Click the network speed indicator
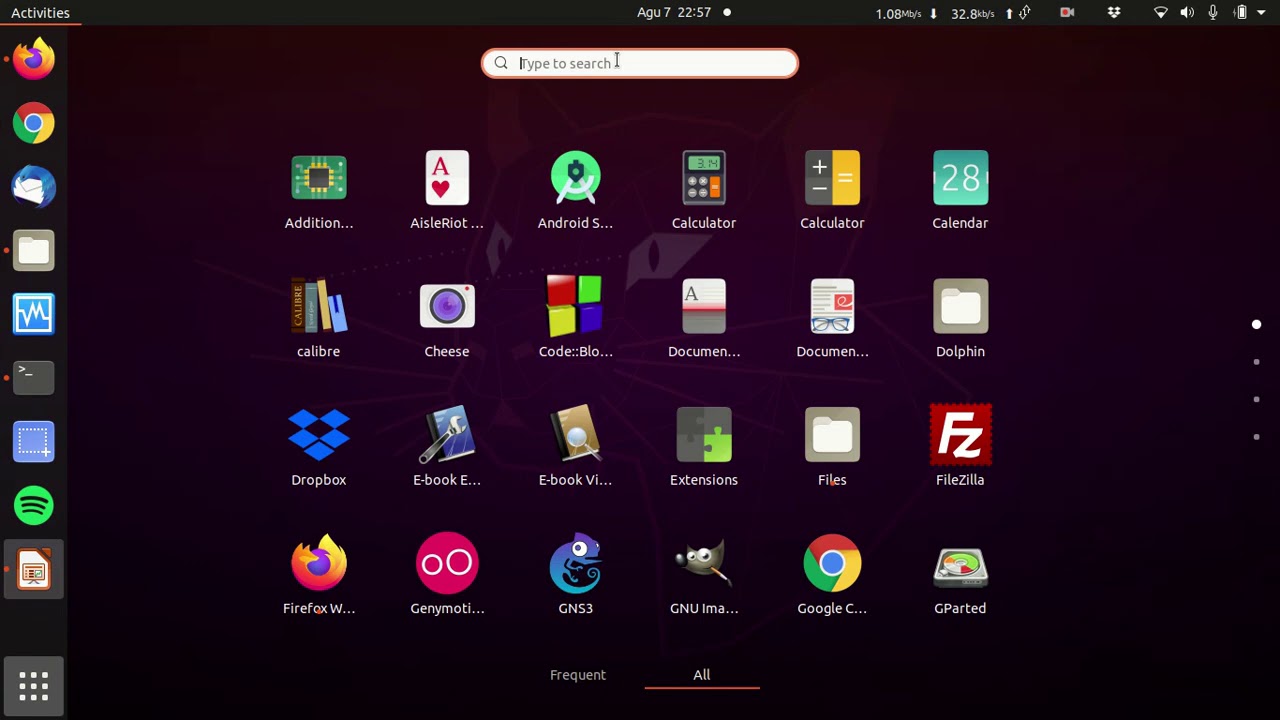 [x=950, y=13]
